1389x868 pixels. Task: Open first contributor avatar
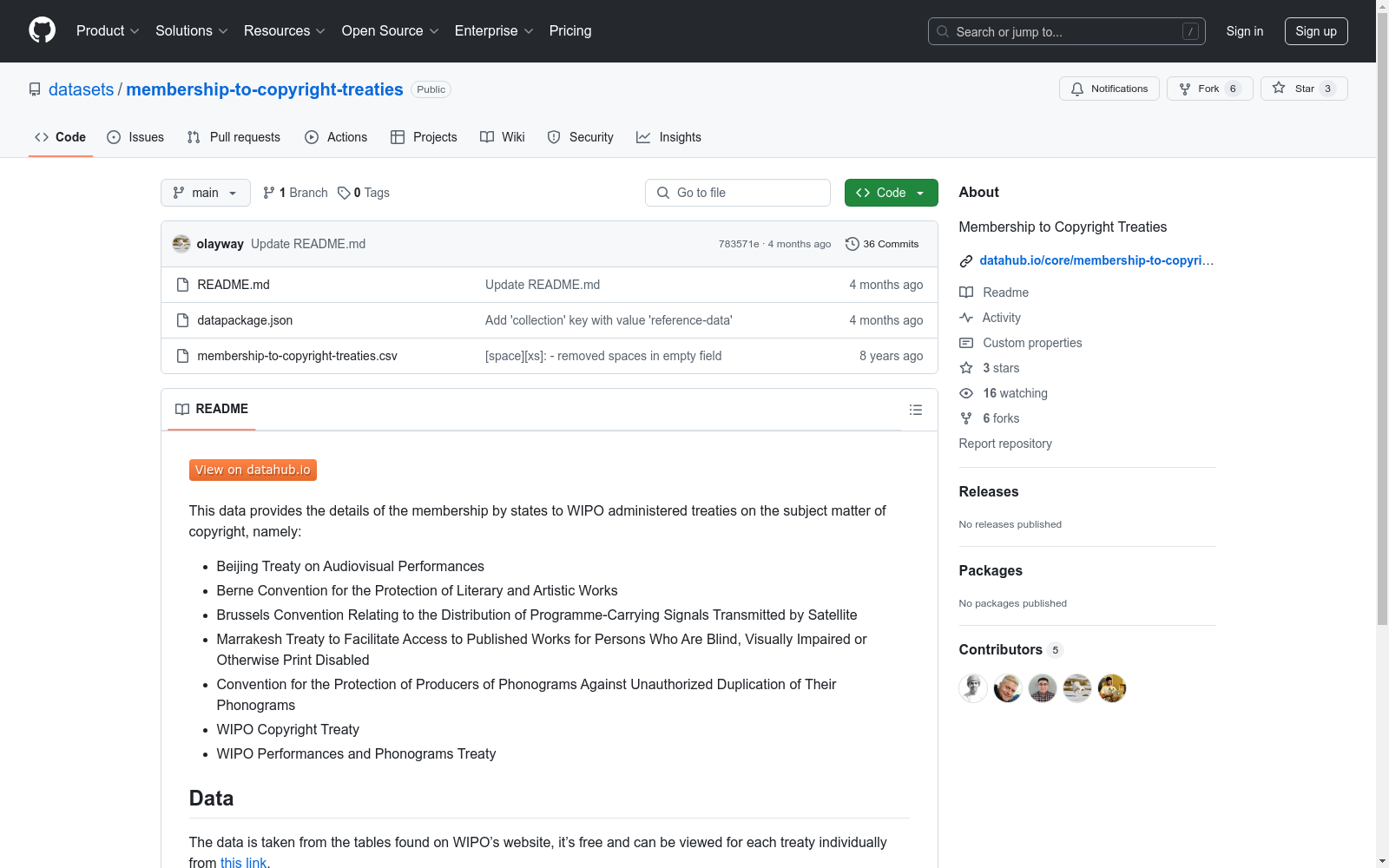pyautogui.click(x=973, y=688)
